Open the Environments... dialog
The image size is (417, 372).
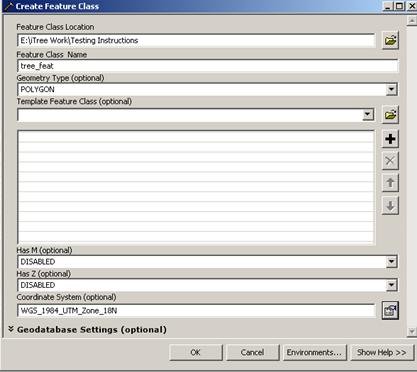coord(314,352)
